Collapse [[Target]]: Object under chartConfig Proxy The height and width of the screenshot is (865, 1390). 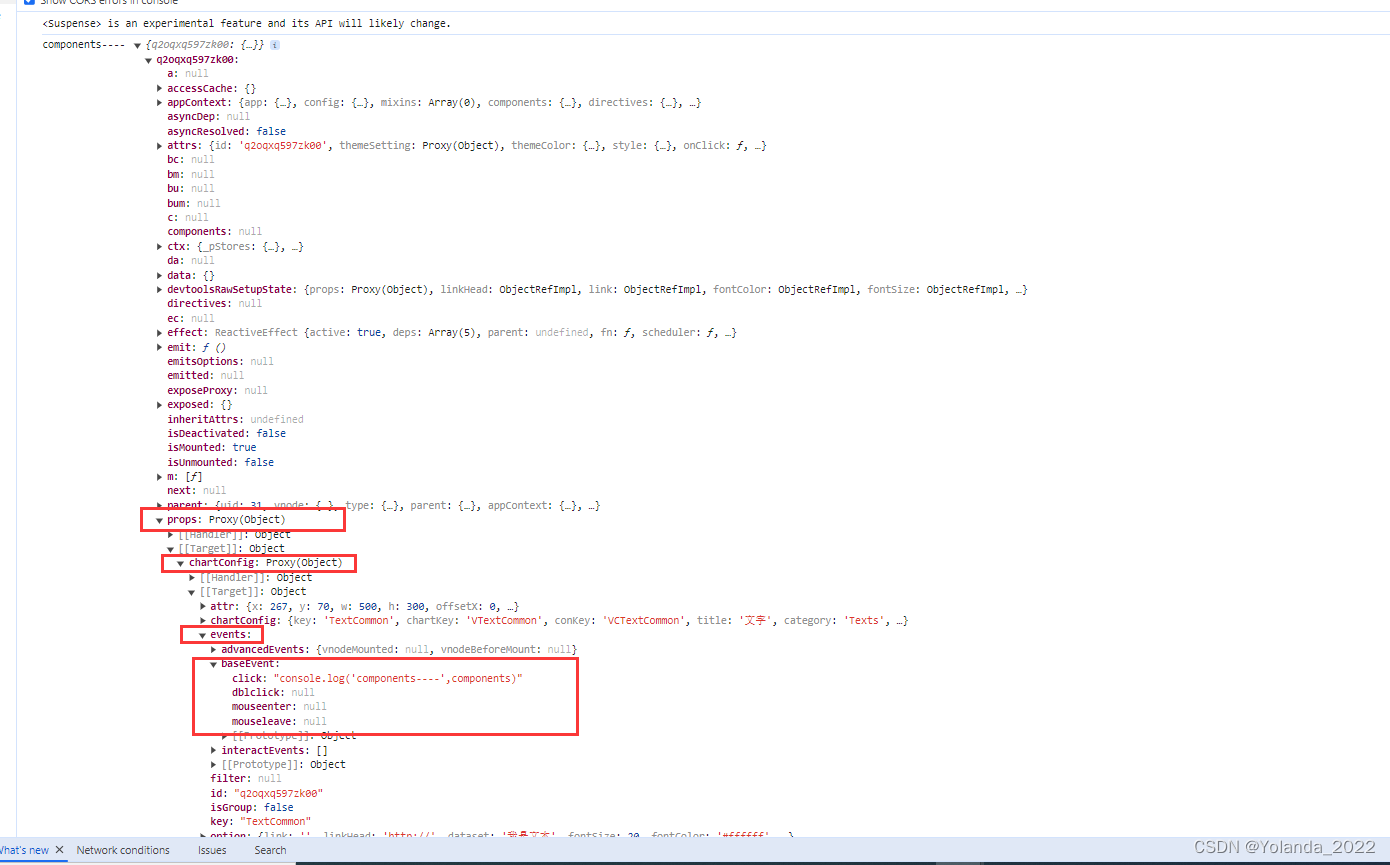(193, 592)
